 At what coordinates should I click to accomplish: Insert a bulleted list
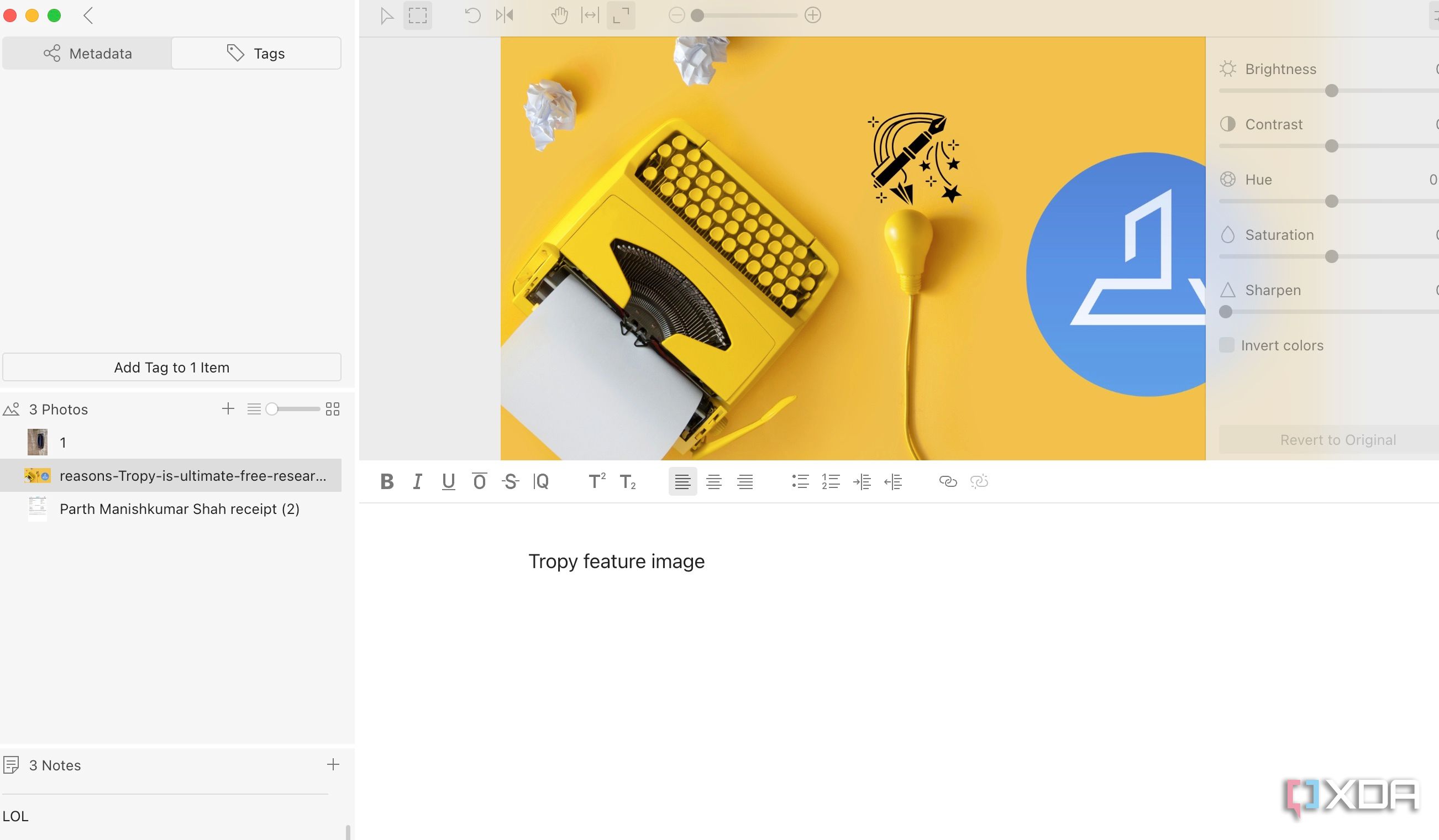pyautogui.click(x=800, y=481)
